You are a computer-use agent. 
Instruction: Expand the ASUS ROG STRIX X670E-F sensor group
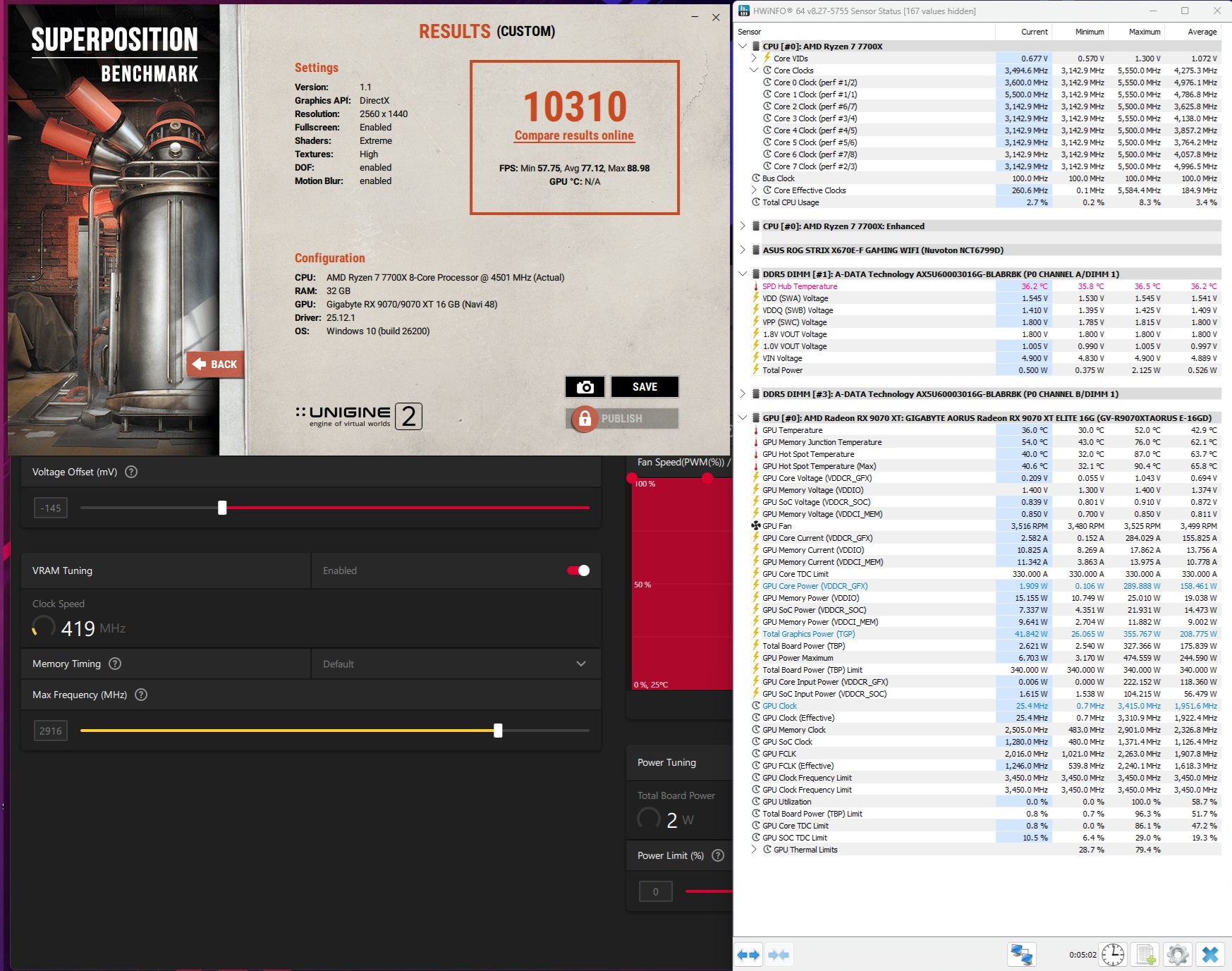pos(743,250)
